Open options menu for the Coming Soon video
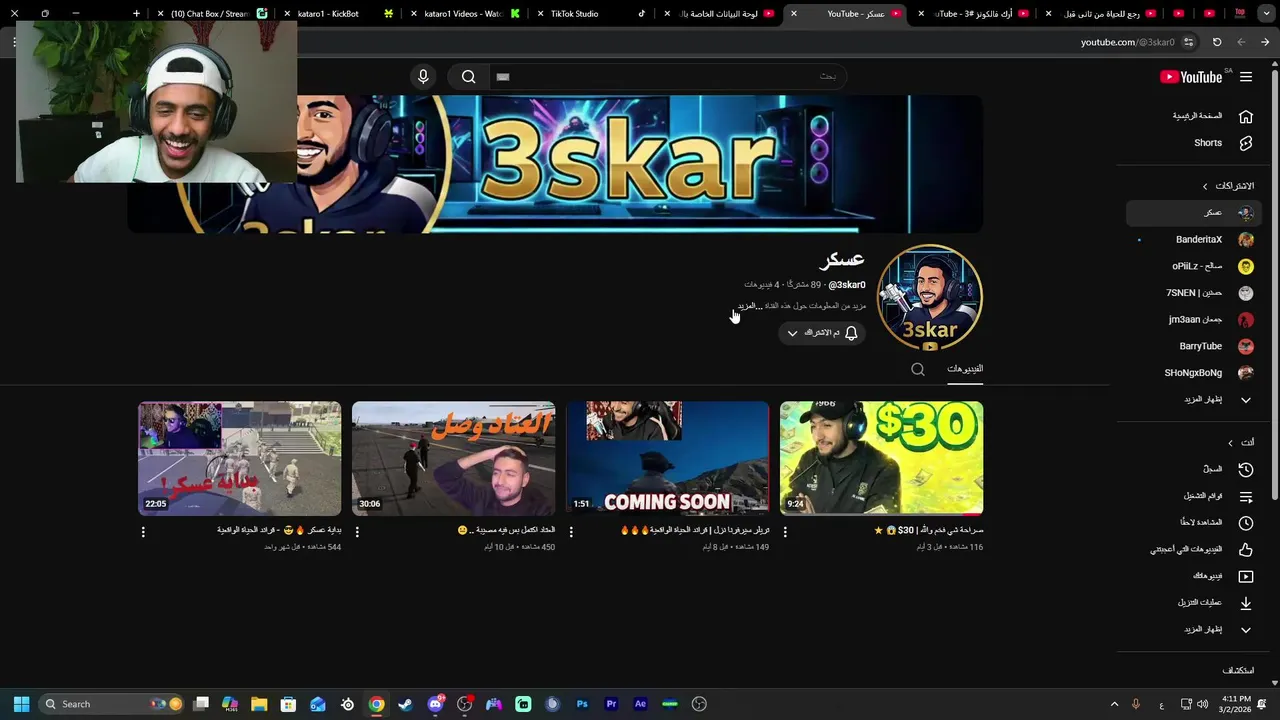The width and height of the screenshot is (1280, 720). pyautogui.click(x=571, y=532)
